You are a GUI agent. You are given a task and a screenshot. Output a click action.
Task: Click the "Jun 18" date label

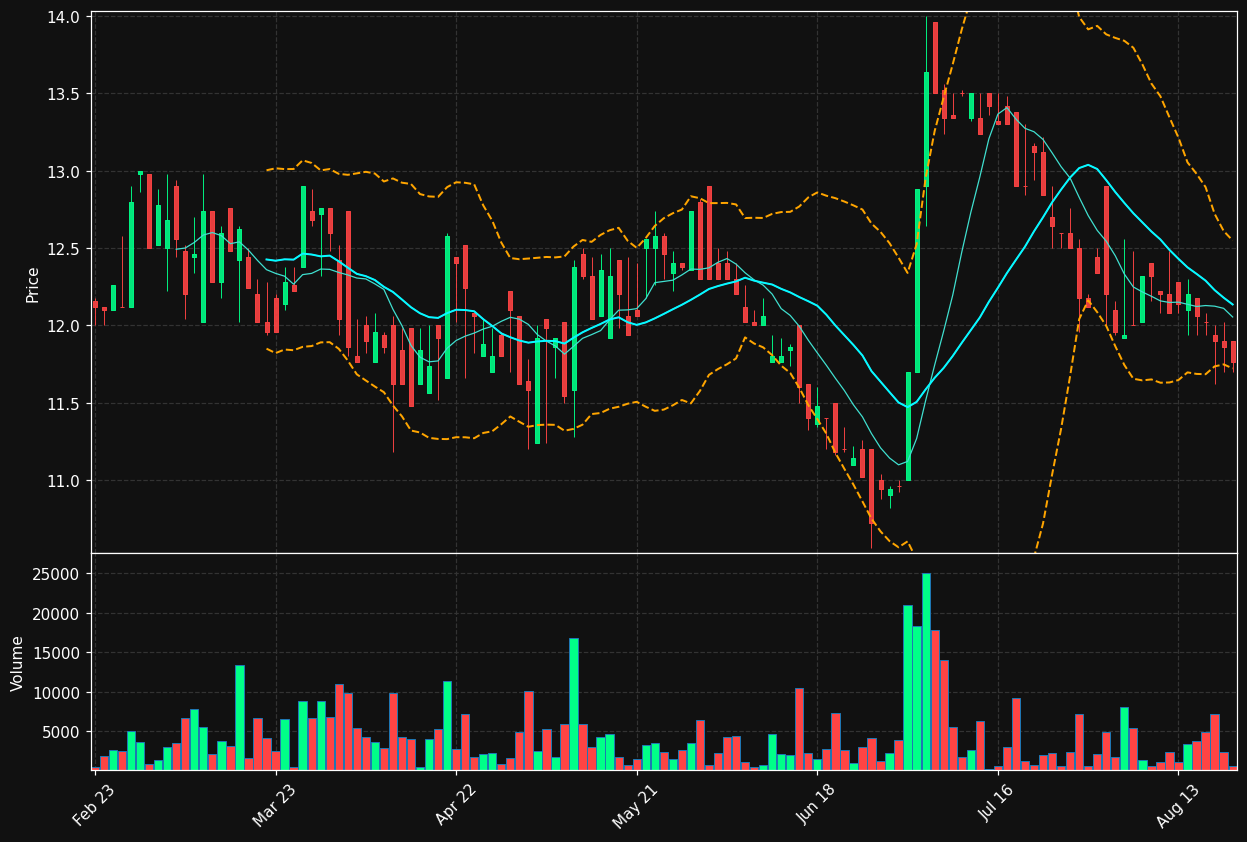[x=815, y=804]
